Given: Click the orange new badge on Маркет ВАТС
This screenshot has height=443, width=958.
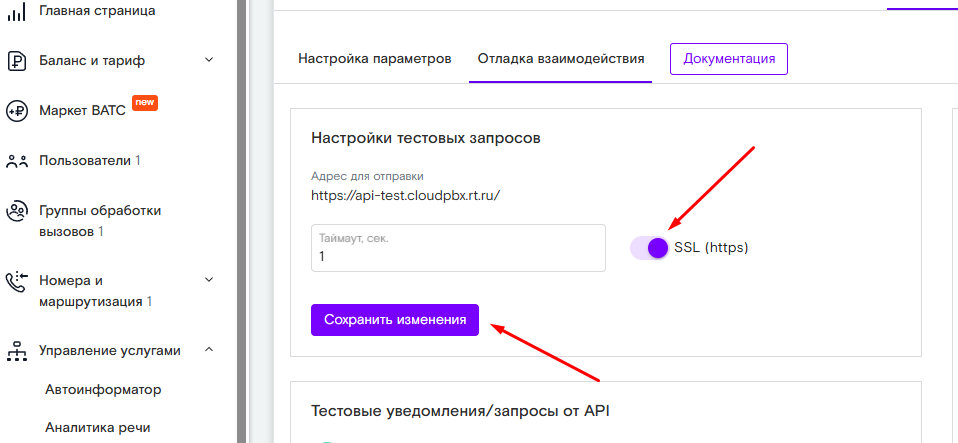Looking at the screenshot, I should click(145, 103).
